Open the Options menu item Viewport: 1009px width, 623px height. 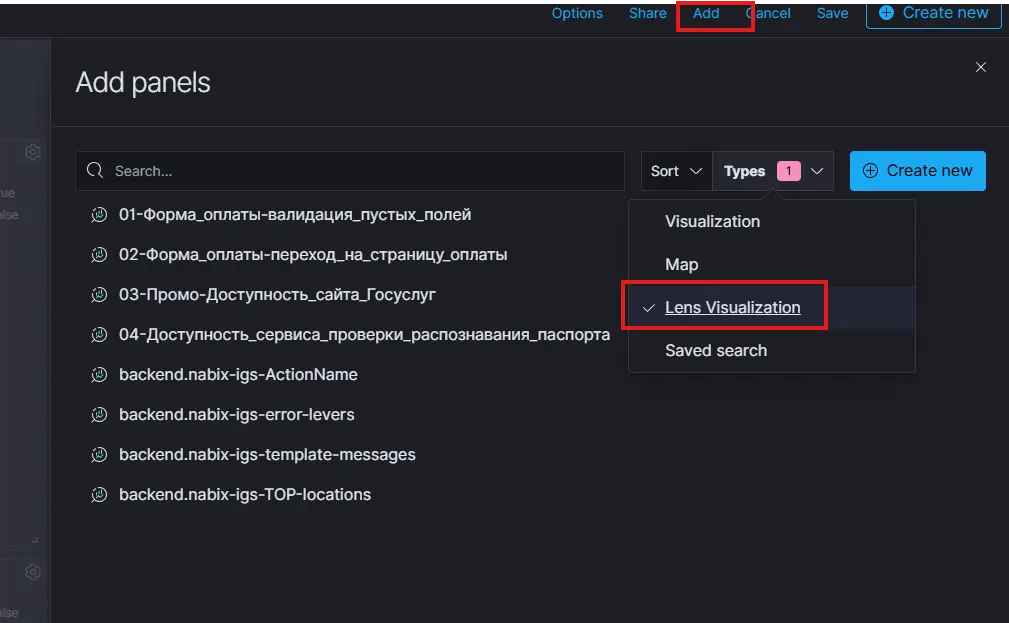pos(577,13)
